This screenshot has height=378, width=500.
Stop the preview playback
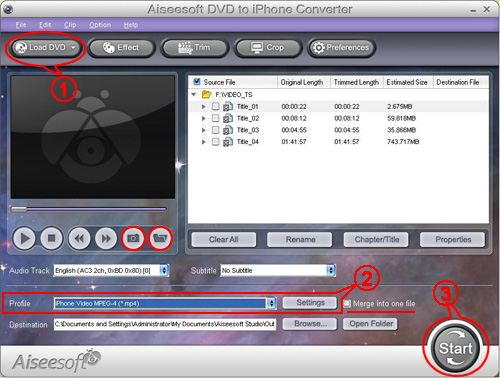51,238
